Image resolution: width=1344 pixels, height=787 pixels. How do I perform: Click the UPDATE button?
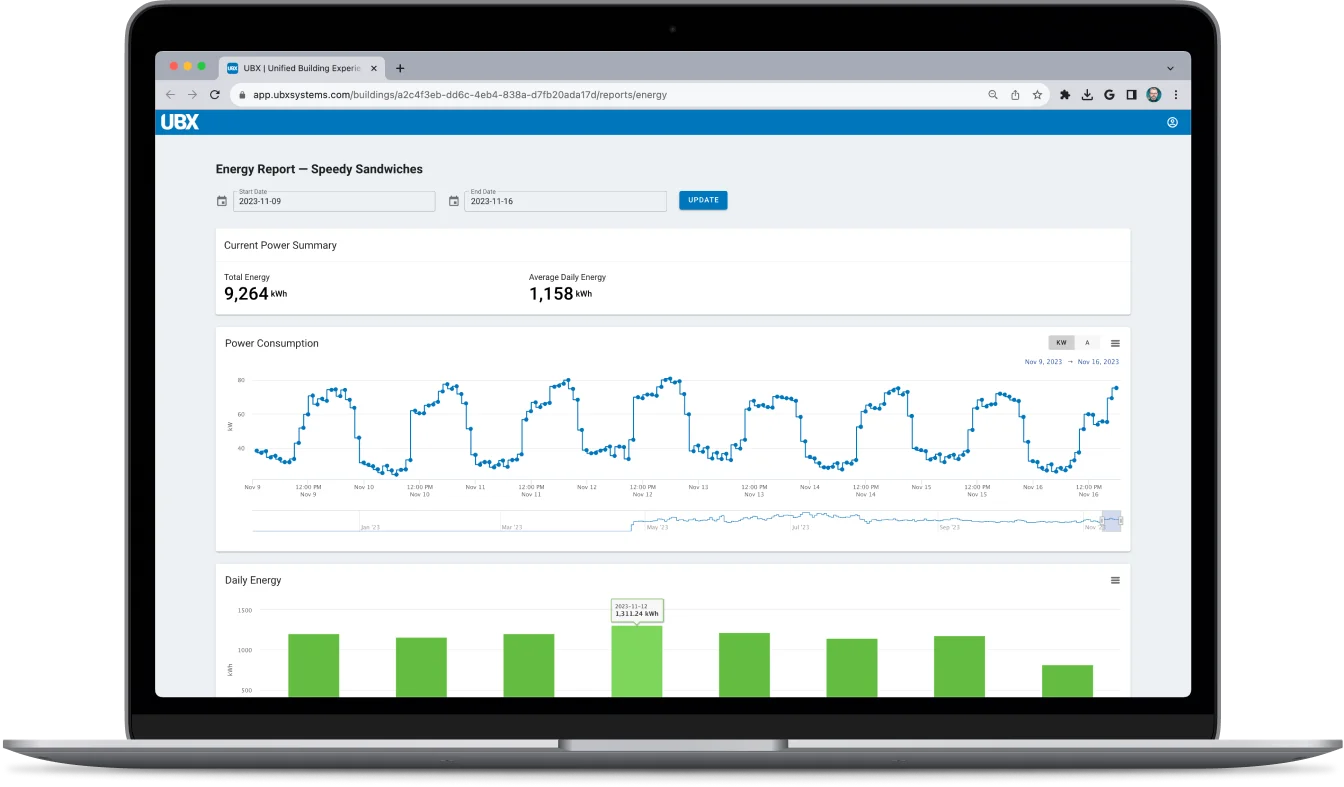pyautogui.click(x=703, y=200)
